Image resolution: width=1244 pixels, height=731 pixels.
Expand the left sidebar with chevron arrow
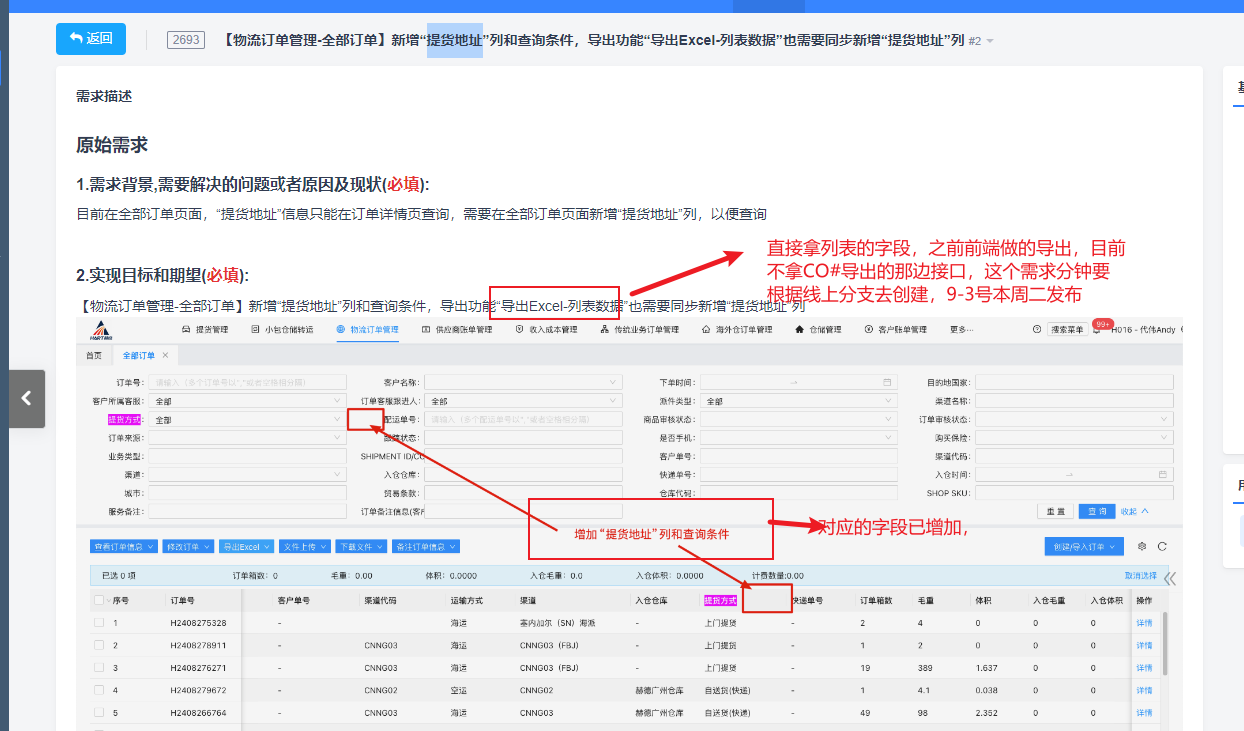pyautogui.click(x=27, y=398)
